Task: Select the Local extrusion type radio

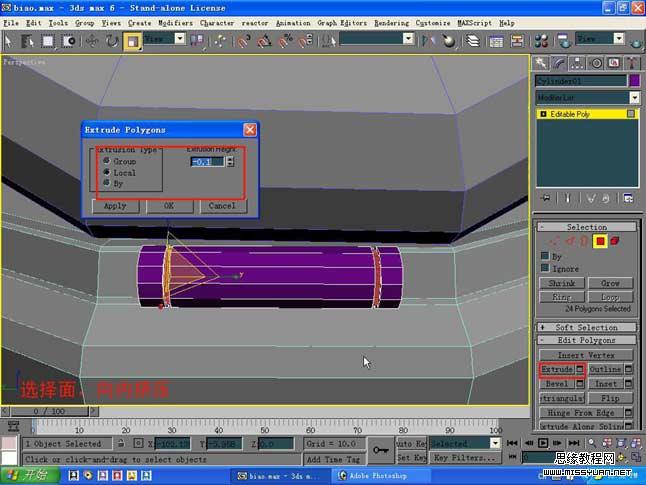Action: tap(106, 171)
